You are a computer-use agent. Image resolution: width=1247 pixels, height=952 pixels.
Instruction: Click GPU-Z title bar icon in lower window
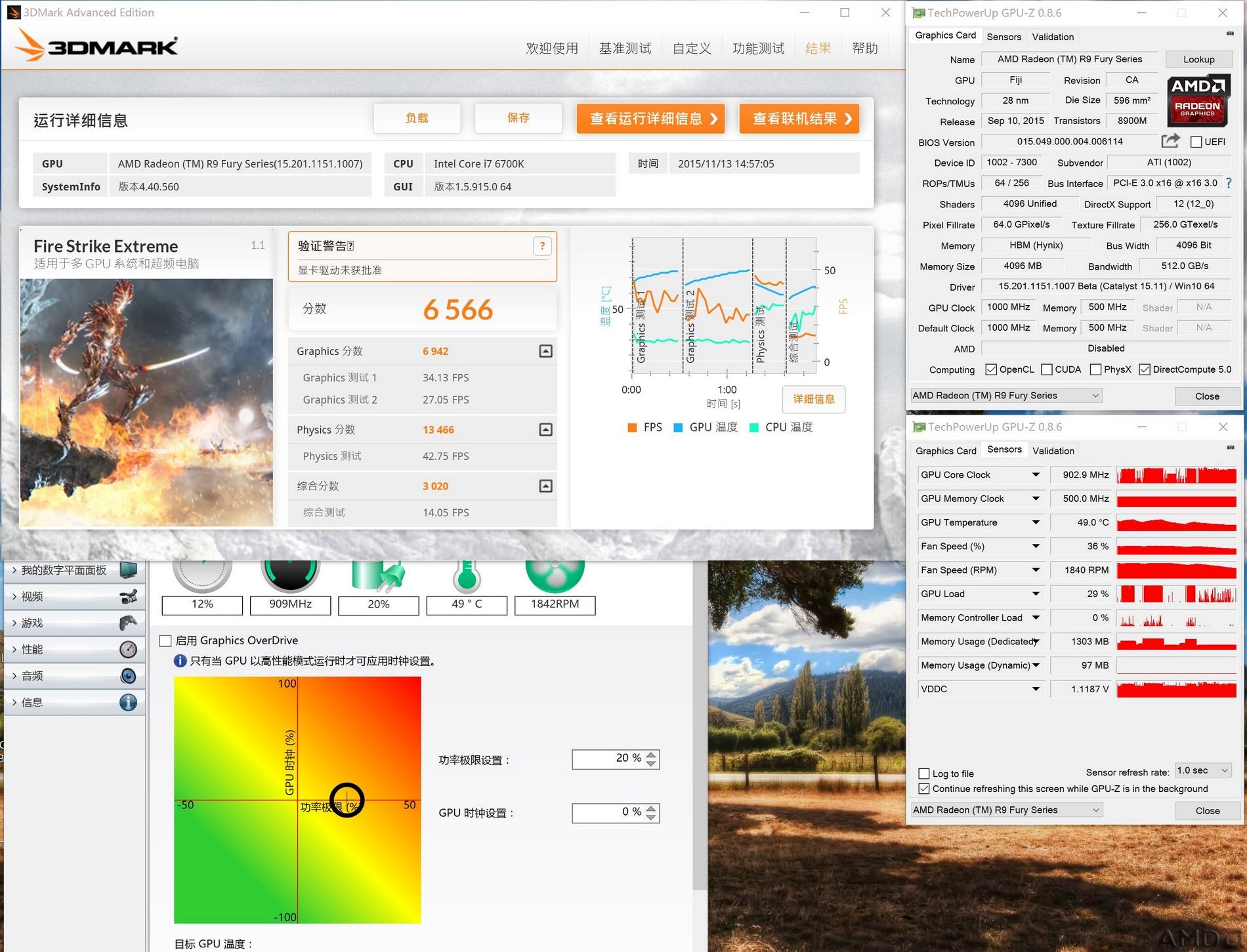pyautogui.click(x=919, y=427)
